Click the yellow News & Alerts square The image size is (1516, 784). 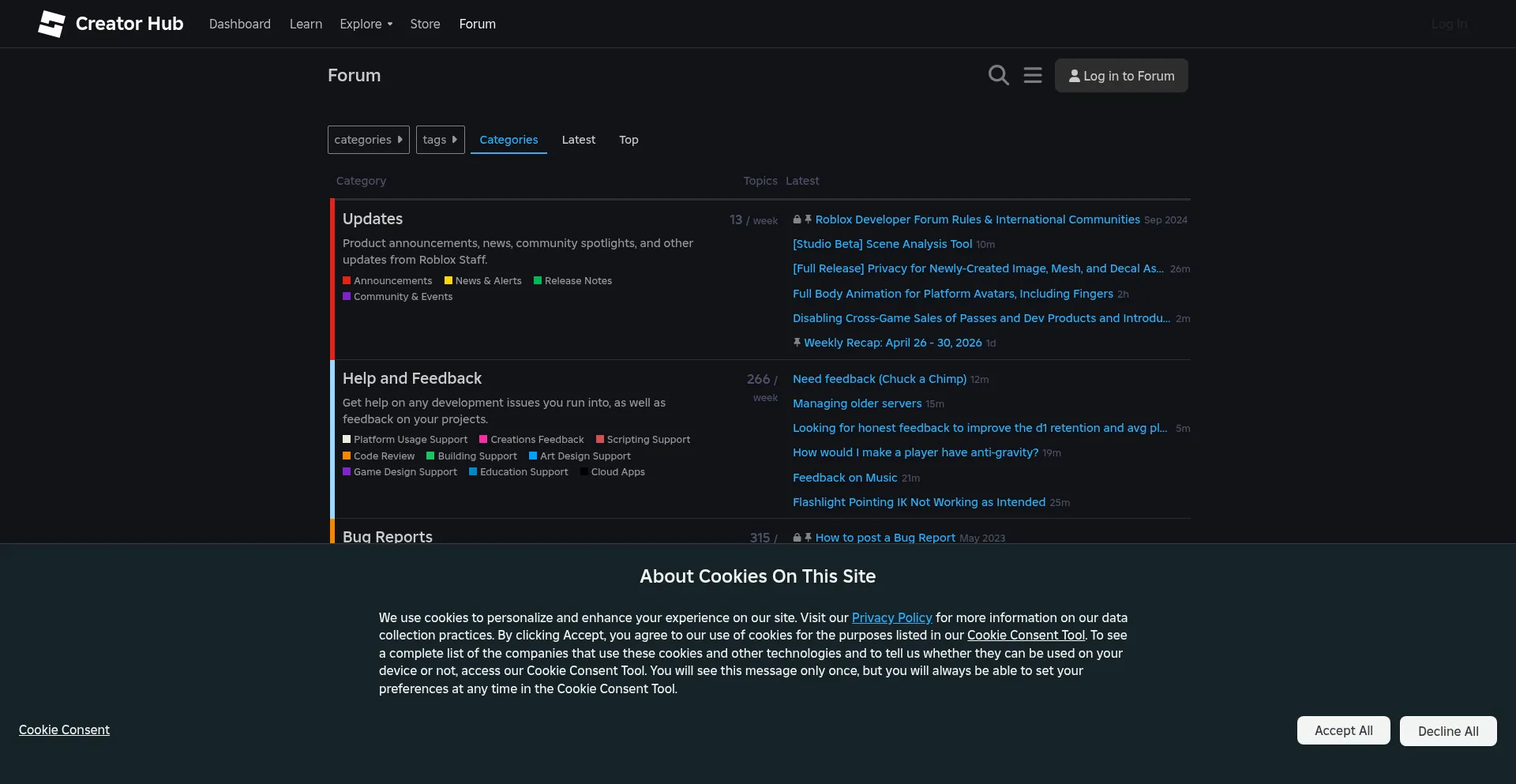[448, 280]
